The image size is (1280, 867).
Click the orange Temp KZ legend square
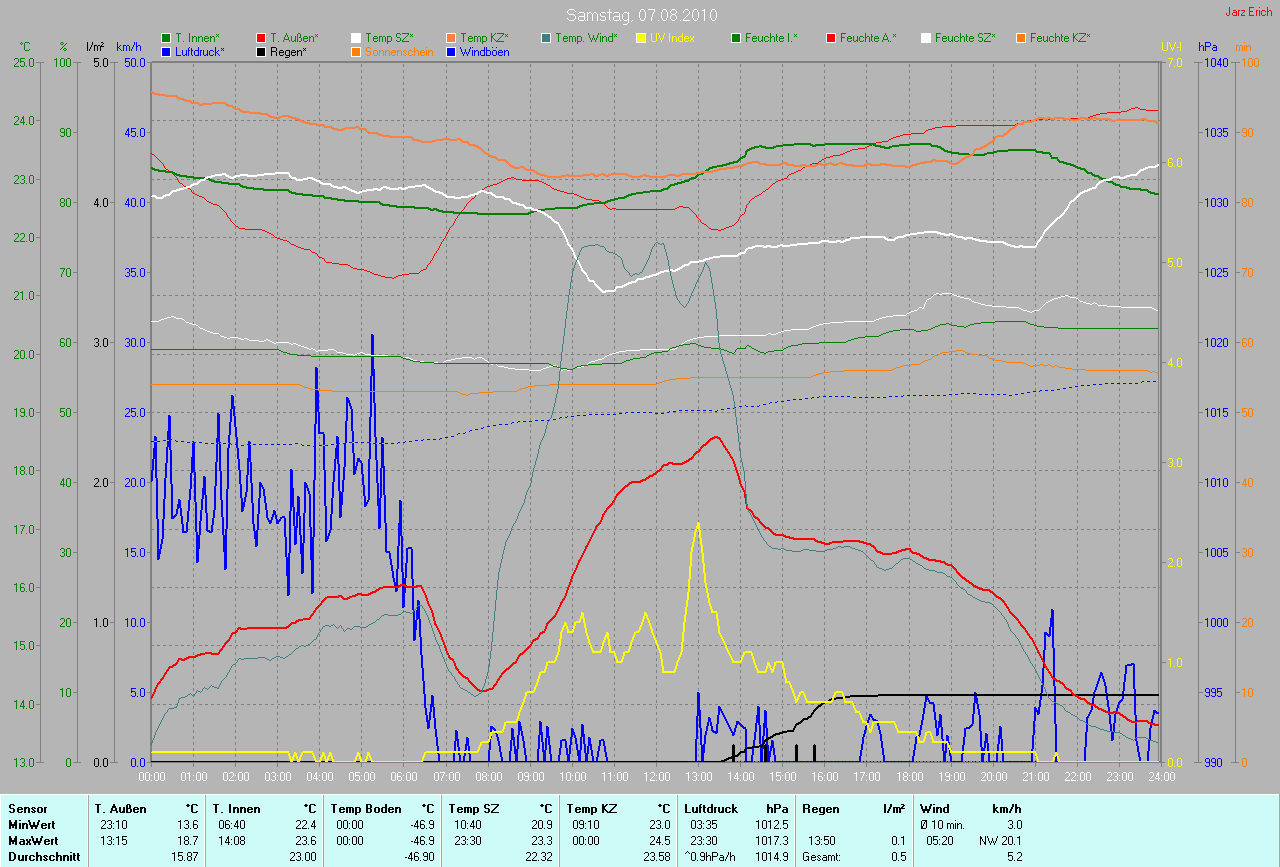(x=451, y=38)
